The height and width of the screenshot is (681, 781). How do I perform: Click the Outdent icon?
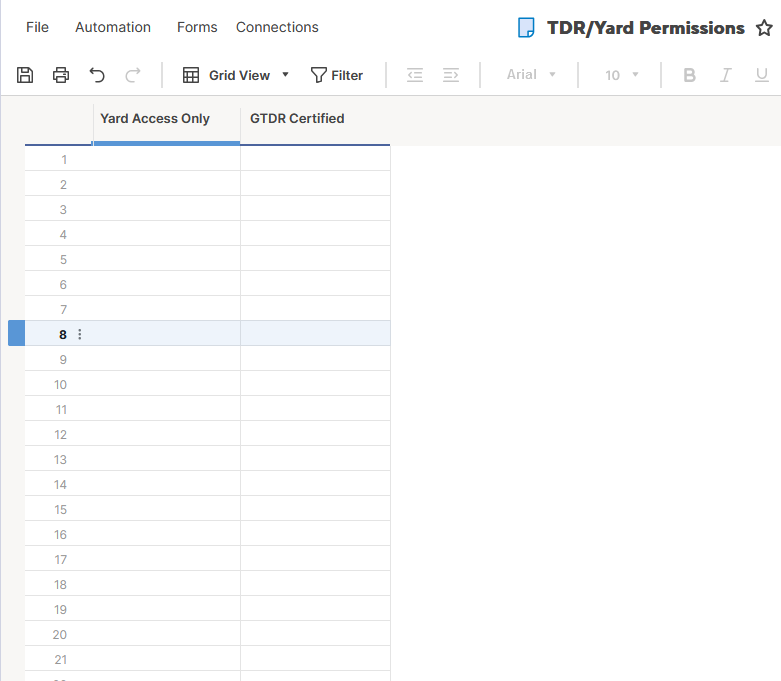point(415,75)
